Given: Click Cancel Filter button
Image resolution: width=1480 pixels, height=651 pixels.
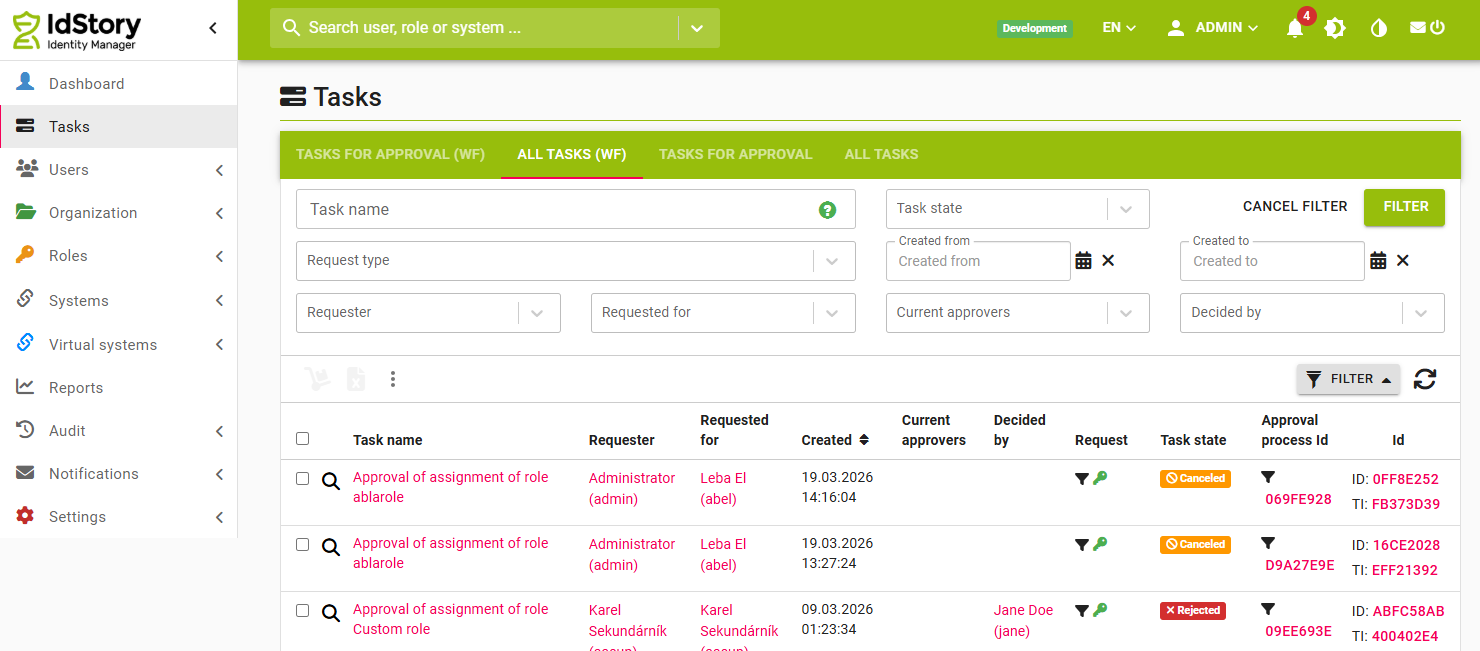Looking at the screenshot, I should 1295,207.
